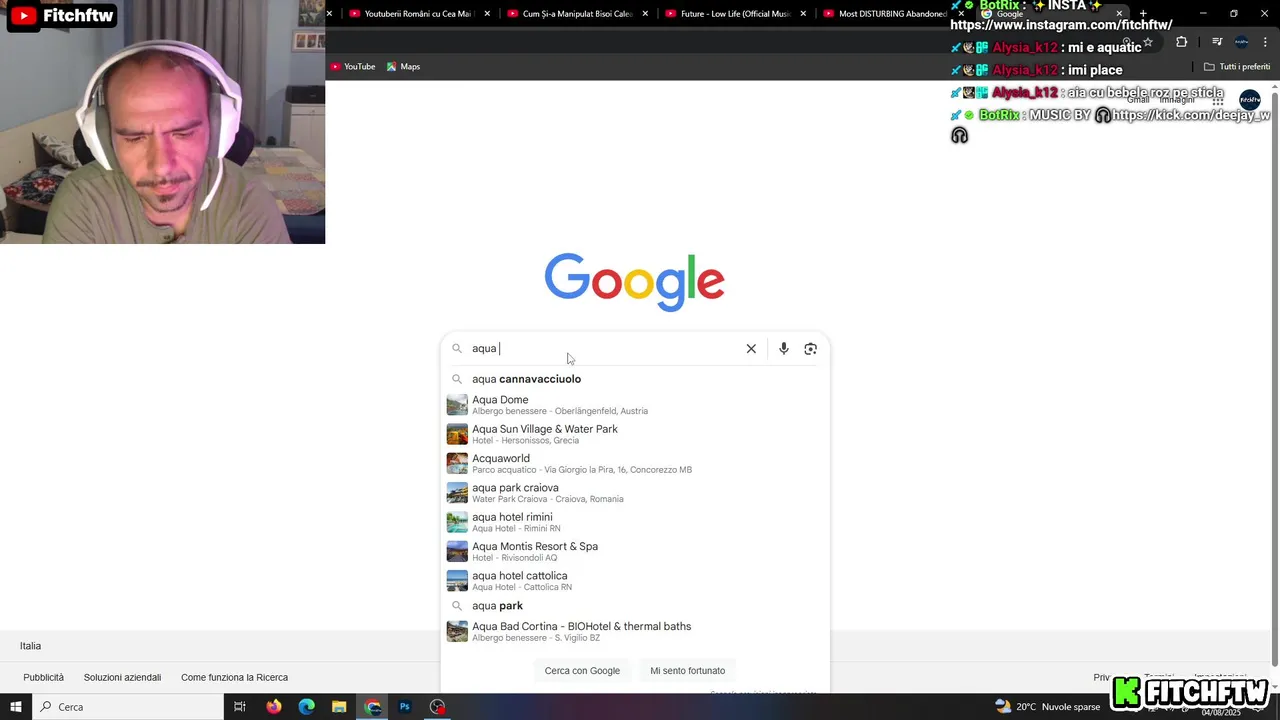Close the 'Future - Low Life' tab
The image size is (1280, 720).
803,14
